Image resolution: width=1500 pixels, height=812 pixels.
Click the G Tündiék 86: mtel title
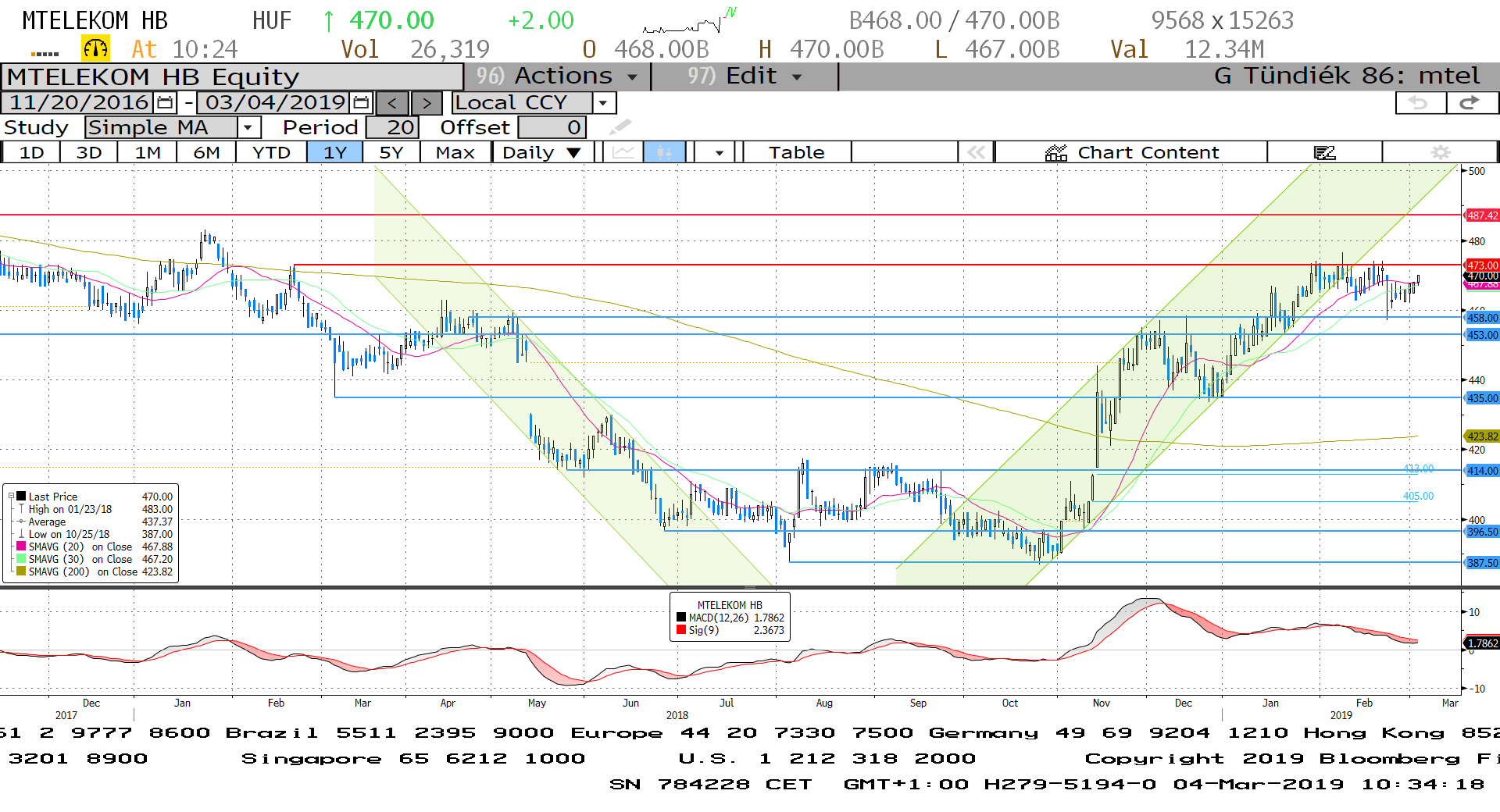[1347, 76]
